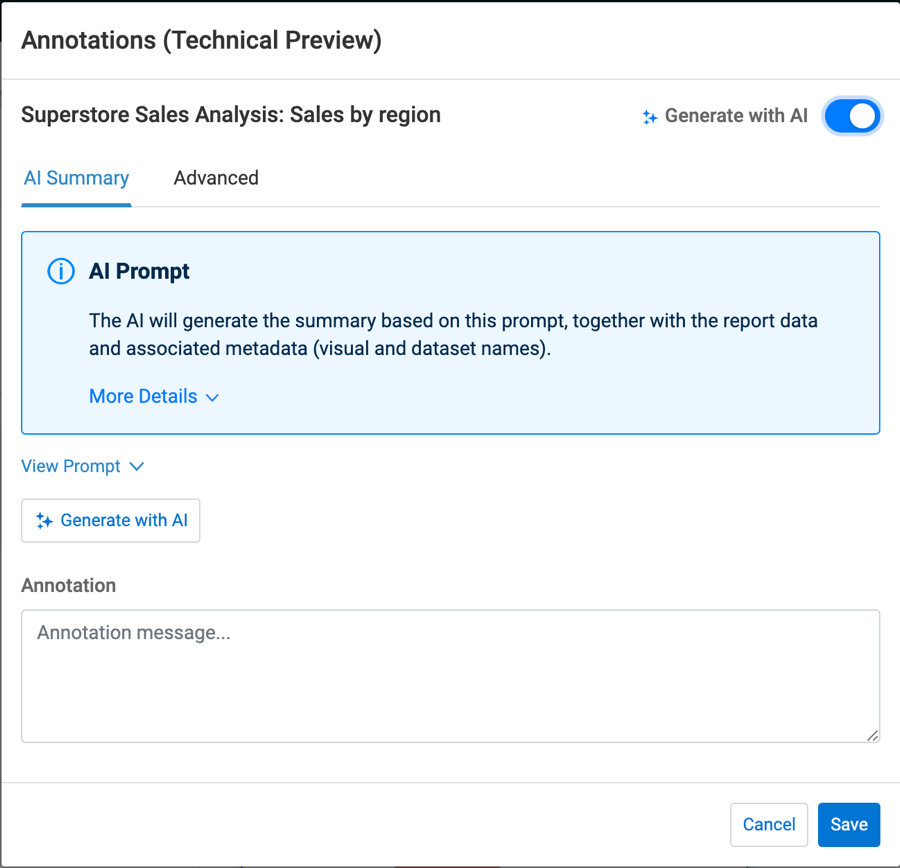Screen dimensions: 900x868
Task: Switch to the AI Summary tab
Action: 76,178
